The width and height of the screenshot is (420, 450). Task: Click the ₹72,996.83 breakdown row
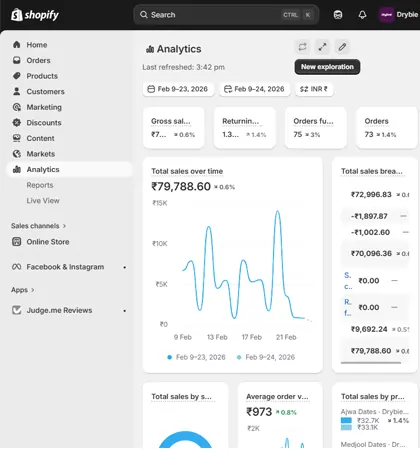coord(375,194)
